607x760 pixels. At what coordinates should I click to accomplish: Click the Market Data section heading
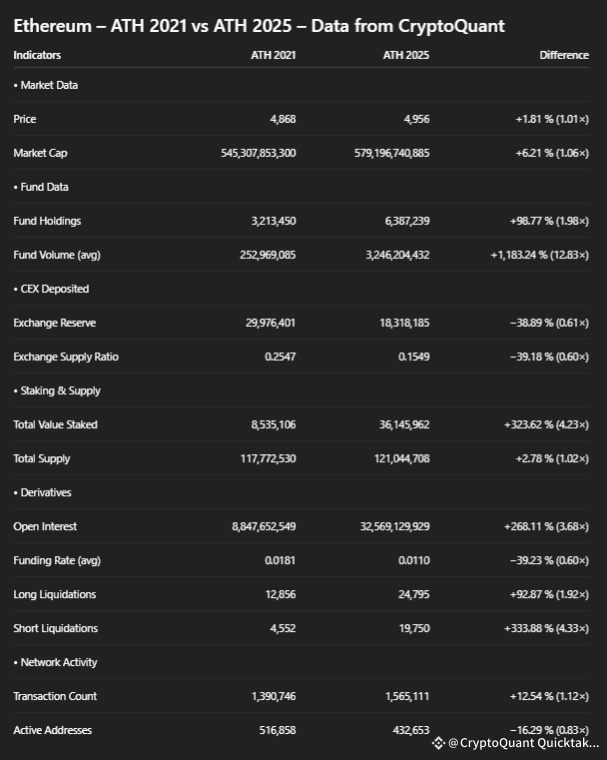click(46, 85)
